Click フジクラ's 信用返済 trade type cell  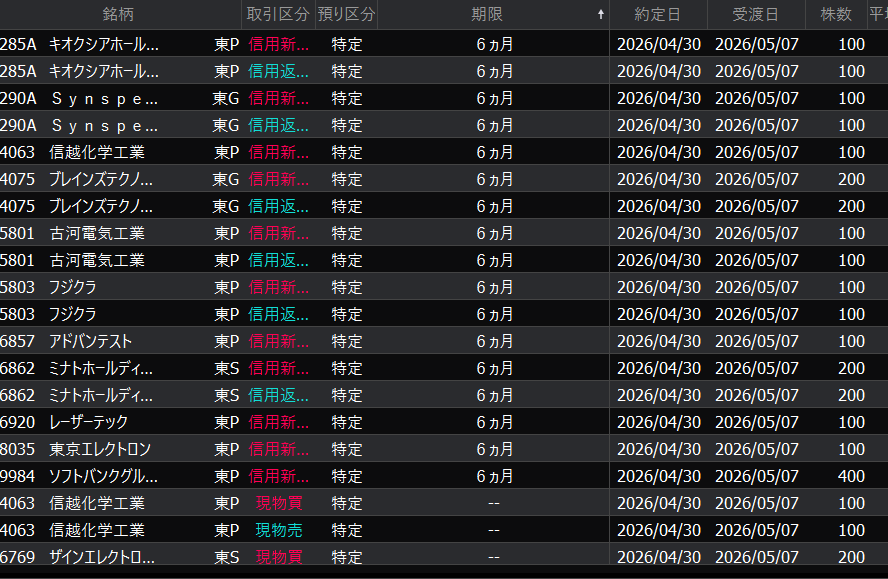tap(278, 314)
